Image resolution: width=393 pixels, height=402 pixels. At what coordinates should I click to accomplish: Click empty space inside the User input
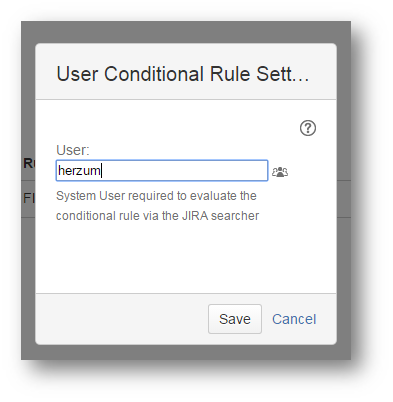point(187,171)
